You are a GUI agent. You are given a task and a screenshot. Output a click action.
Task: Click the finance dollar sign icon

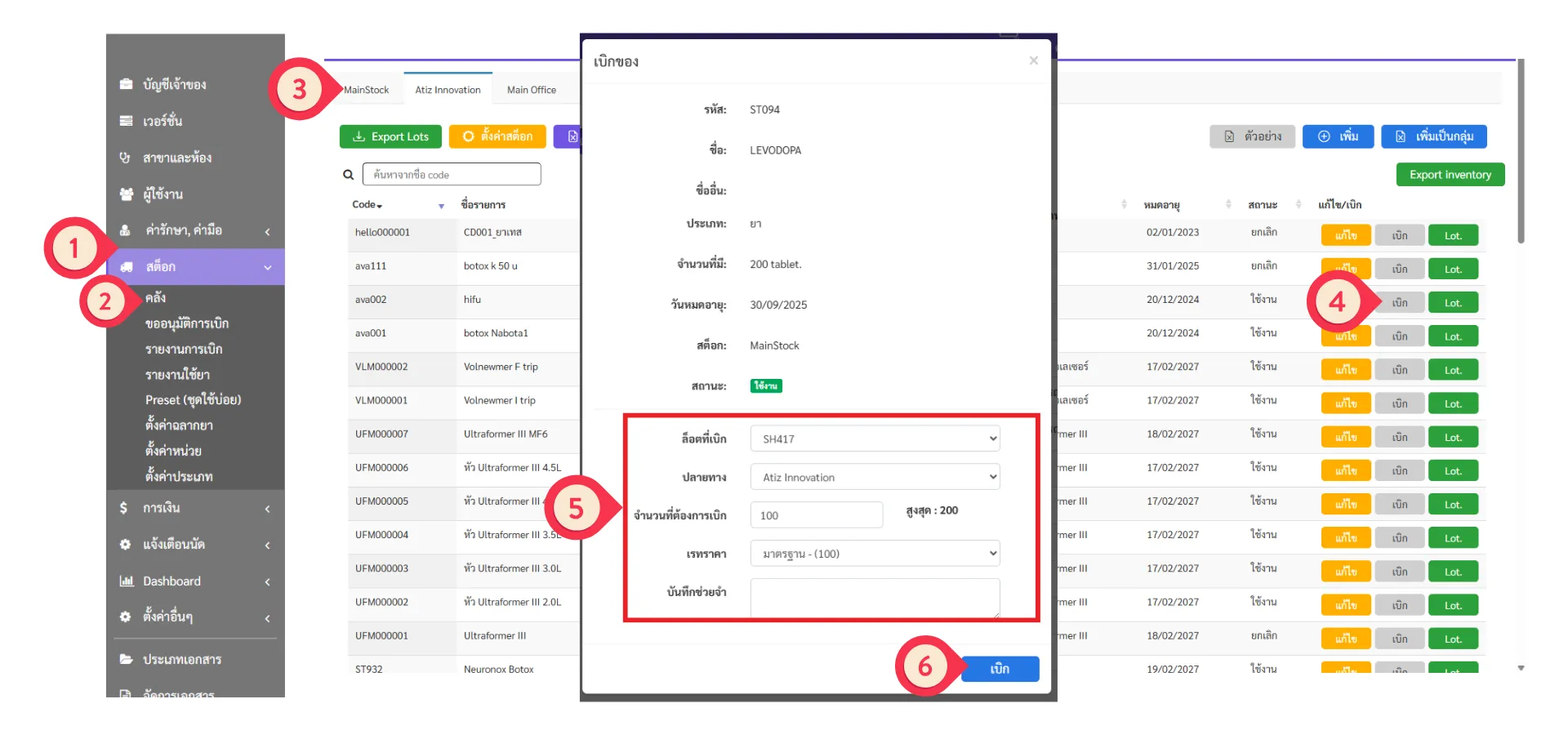point(124,508)
